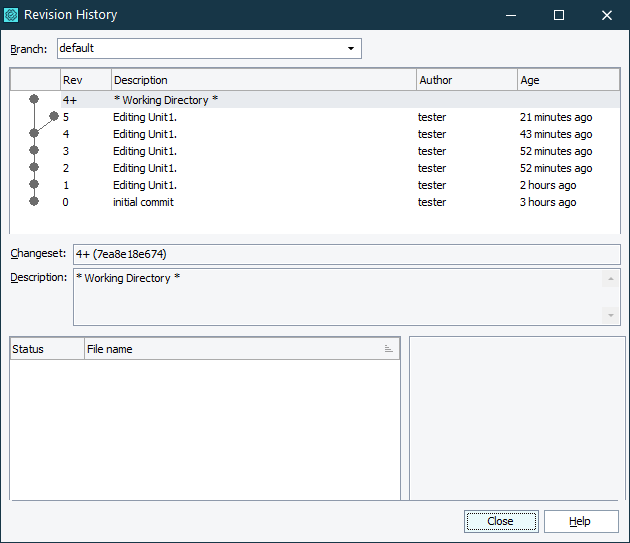This screenshot has width=630, height=543.
Task: Click the Status column header in file list
Action: click(47, 349)
